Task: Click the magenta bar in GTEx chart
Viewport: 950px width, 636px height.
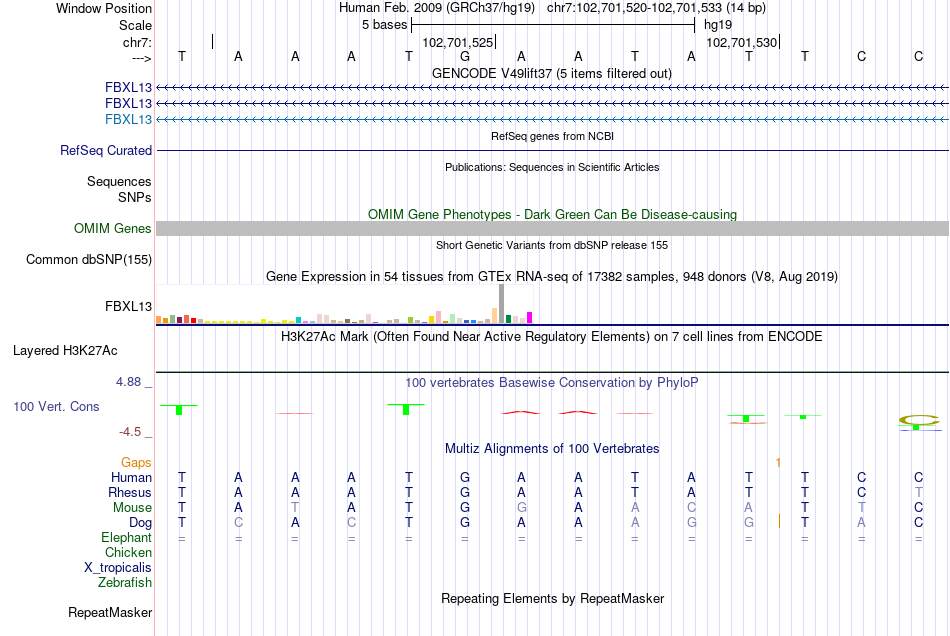Action: tap(530, 317)
